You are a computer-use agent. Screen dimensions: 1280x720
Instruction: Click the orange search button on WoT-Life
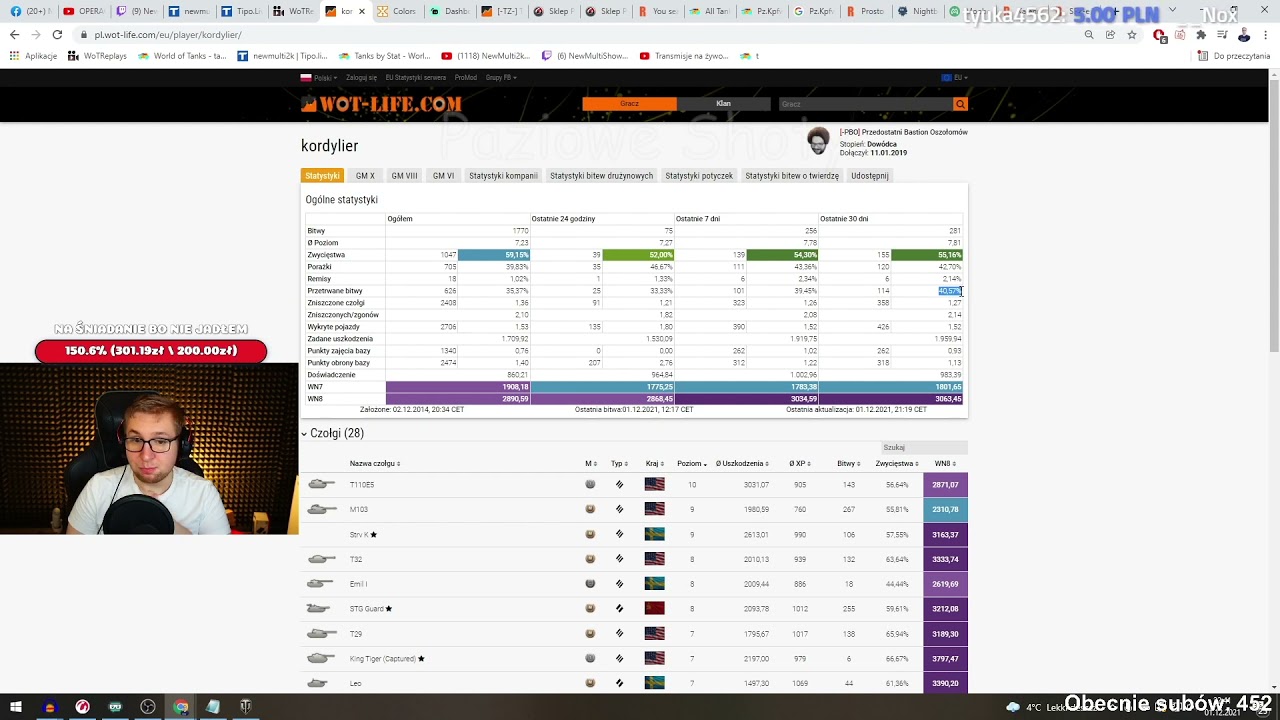coord(960,104)
